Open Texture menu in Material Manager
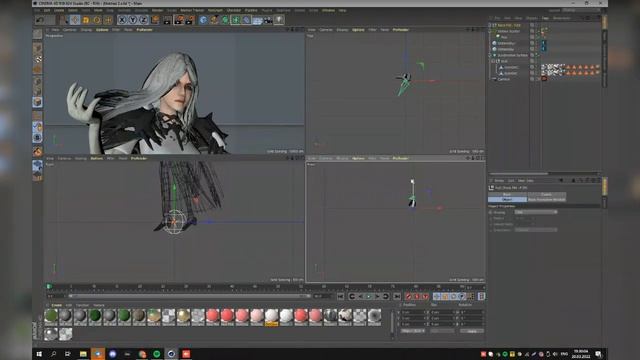The height and width of the screenshot is (360, 640). [99, 305]
